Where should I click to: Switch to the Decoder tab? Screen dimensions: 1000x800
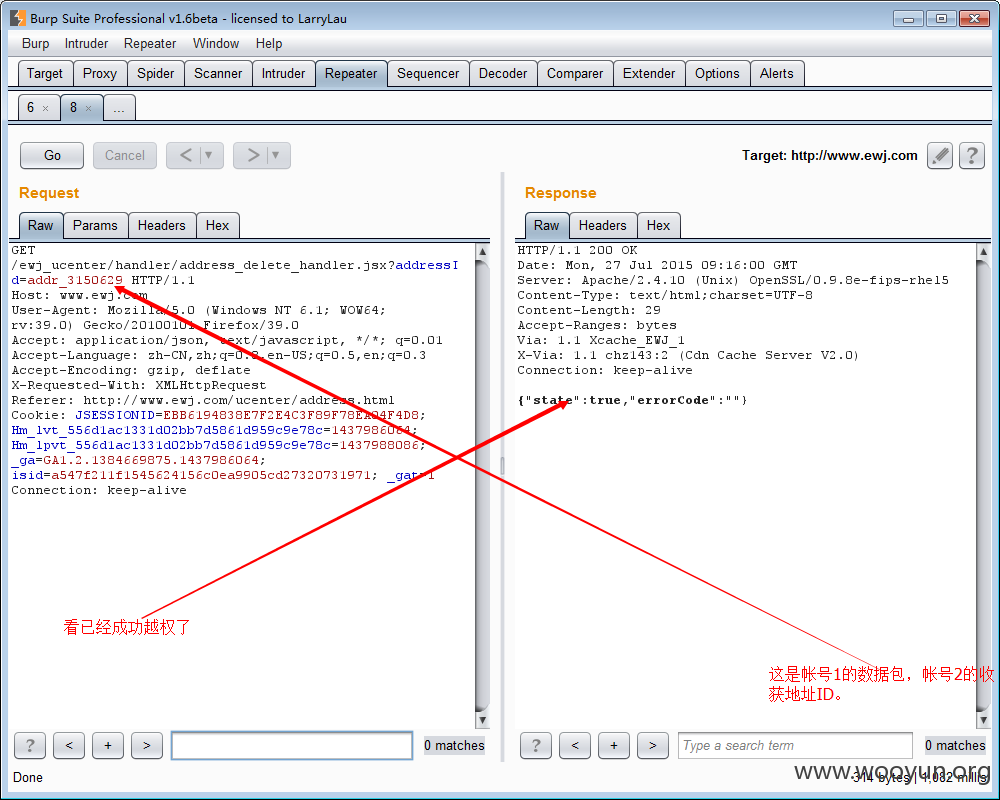click(503, 73)
